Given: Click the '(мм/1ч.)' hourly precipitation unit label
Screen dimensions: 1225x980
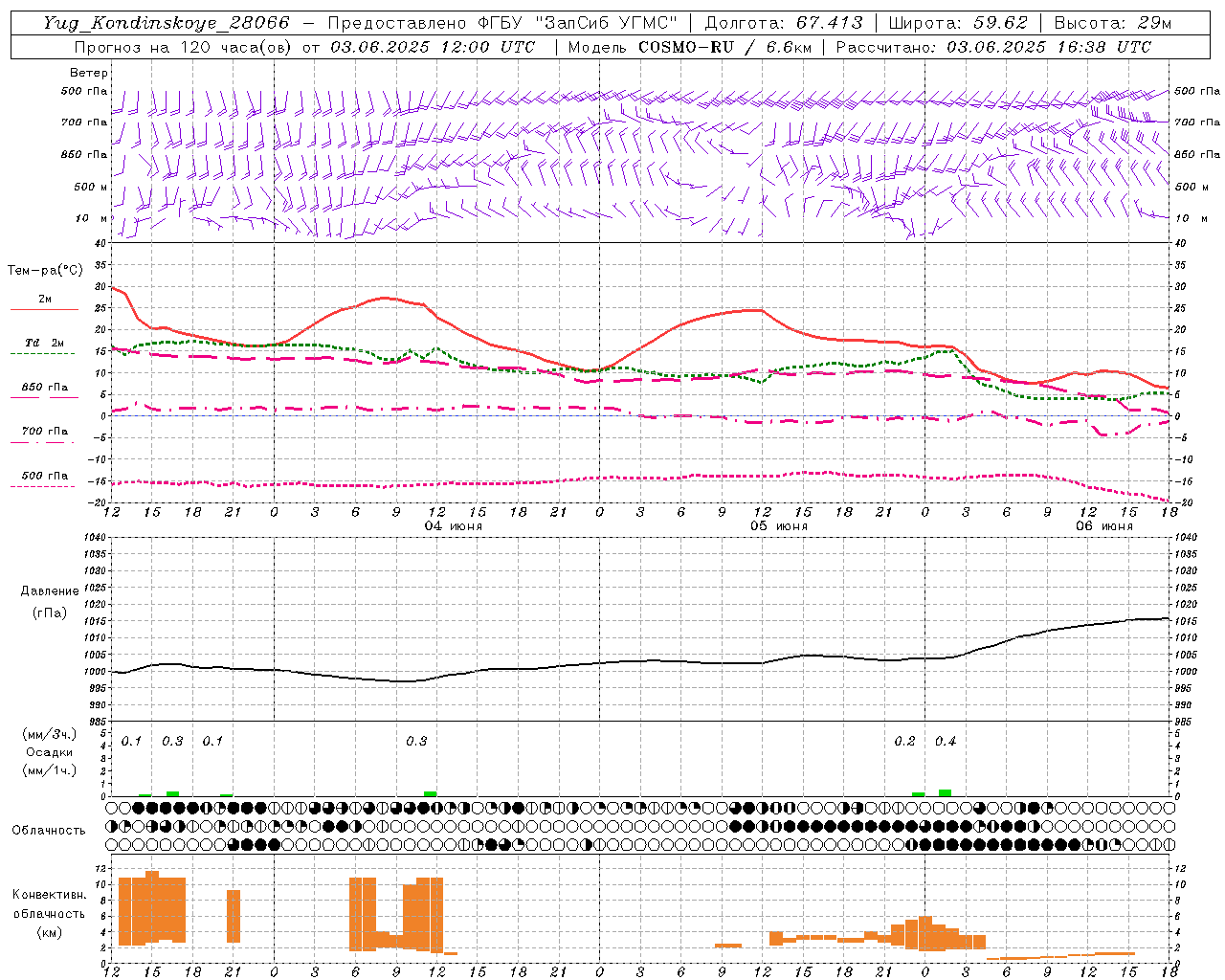Looking at the screenshot, I should click(50, 770).
